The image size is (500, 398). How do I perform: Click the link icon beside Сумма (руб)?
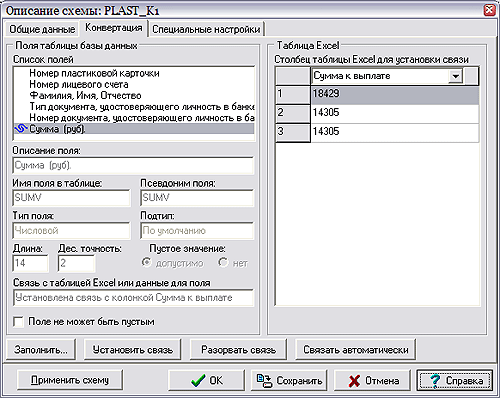point(21,129)
